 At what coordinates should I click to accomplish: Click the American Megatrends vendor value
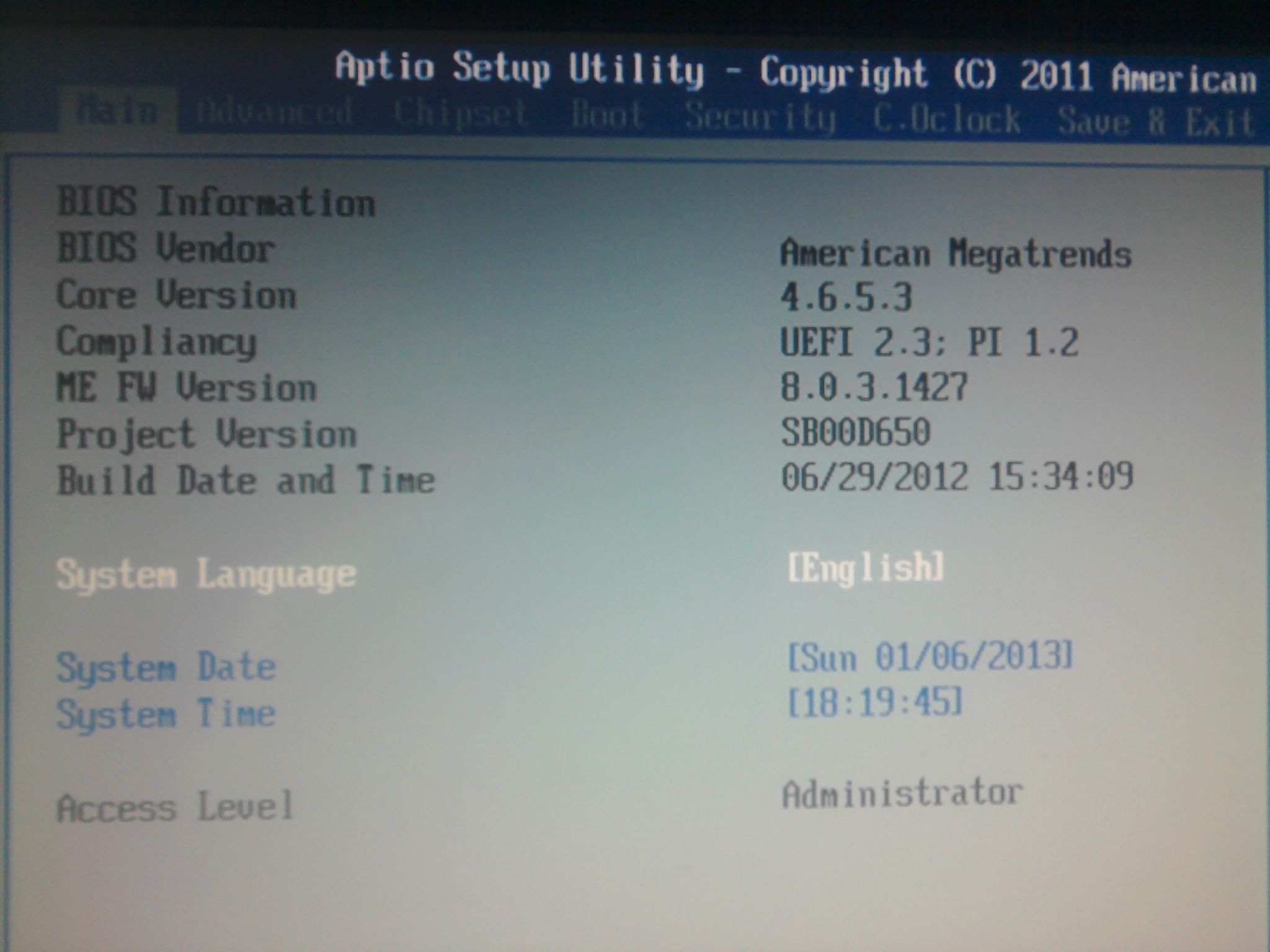[956, 254]
